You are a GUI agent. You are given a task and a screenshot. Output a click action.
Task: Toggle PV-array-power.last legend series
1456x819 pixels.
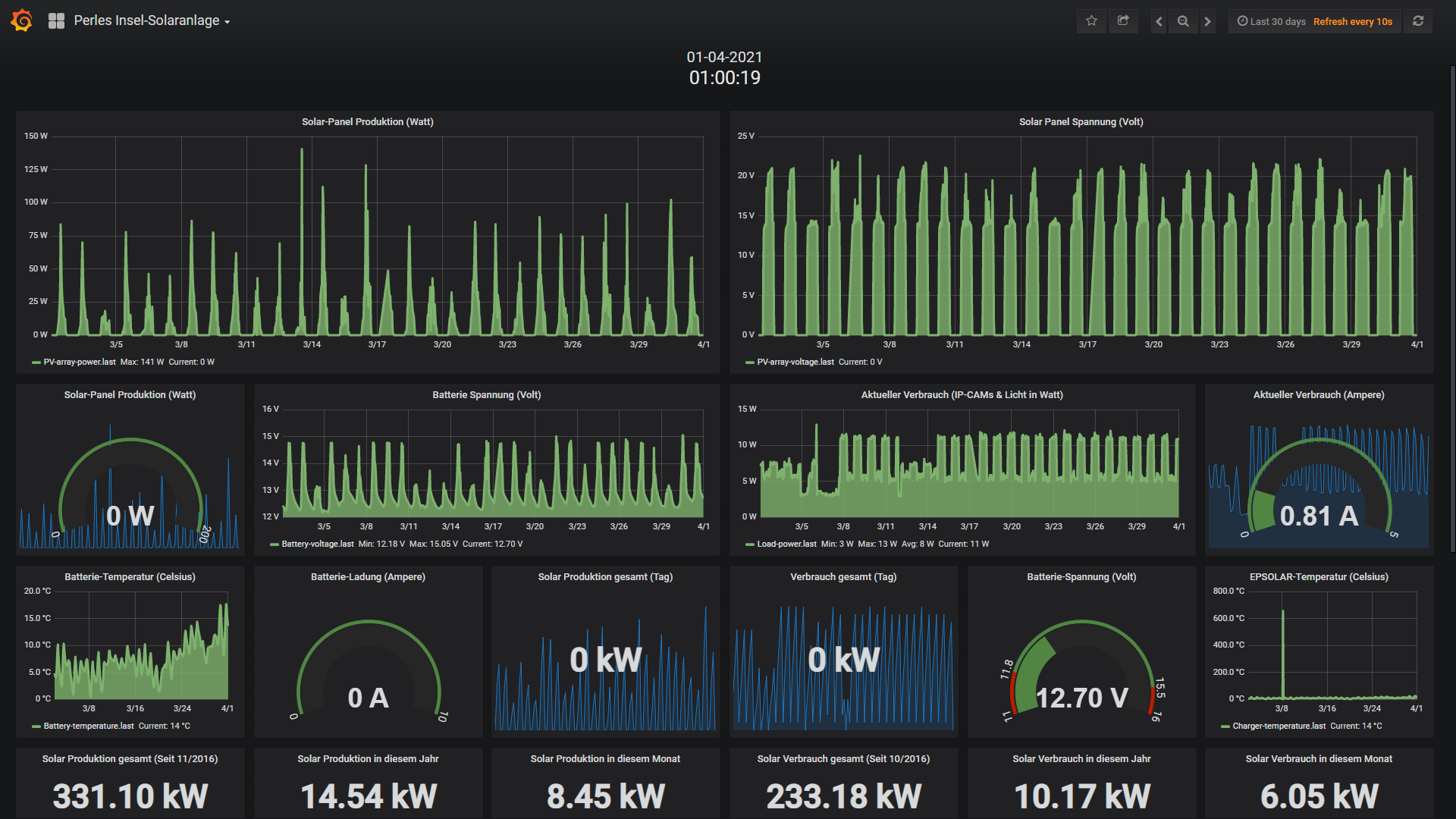click(x=80, y=362)
